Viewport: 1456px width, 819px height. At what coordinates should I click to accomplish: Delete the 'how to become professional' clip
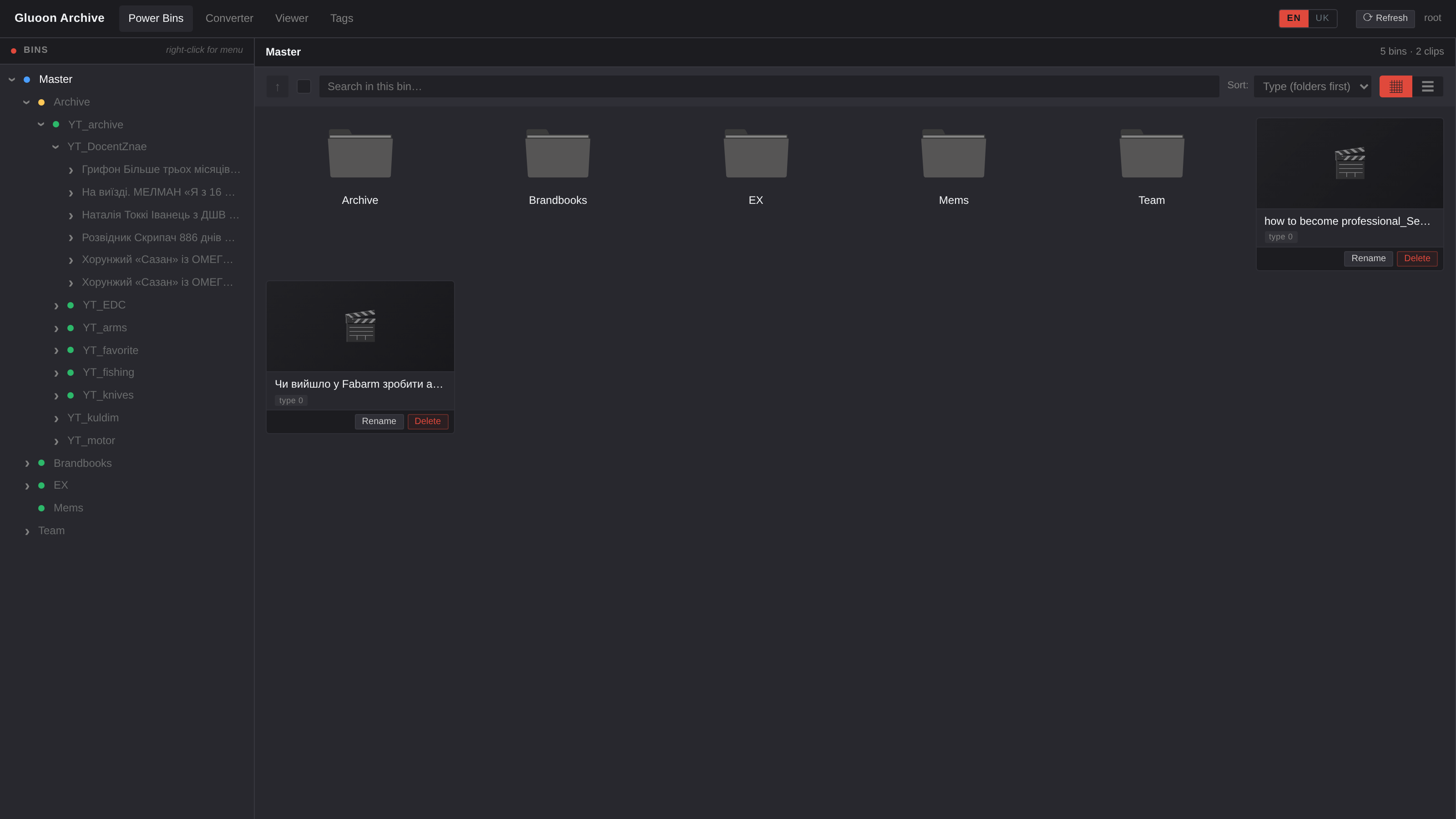point(1417,258)
